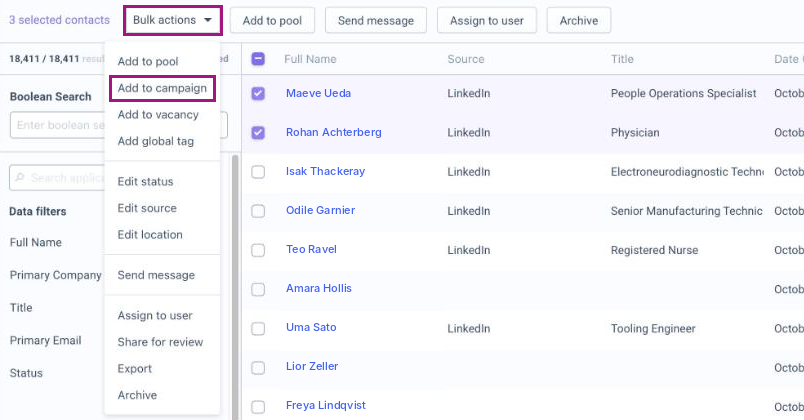The image size is (804, 420).
Task: Click the Tooling Engineer title cell
Action: (653, 328)
